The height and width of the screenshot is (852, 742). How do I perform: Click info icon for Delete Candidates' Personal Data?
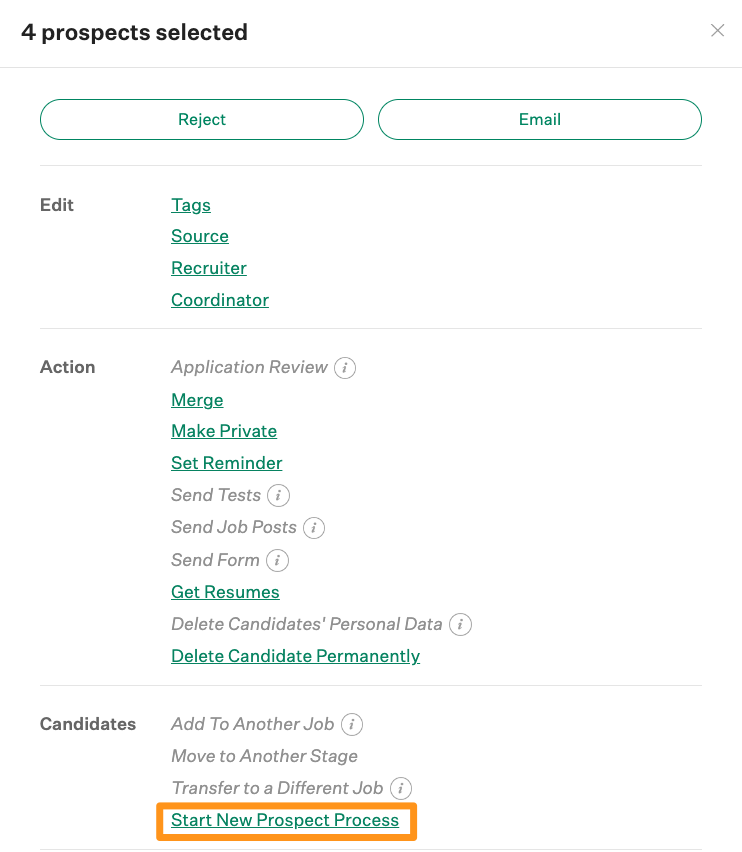click(x=460, y=624)
